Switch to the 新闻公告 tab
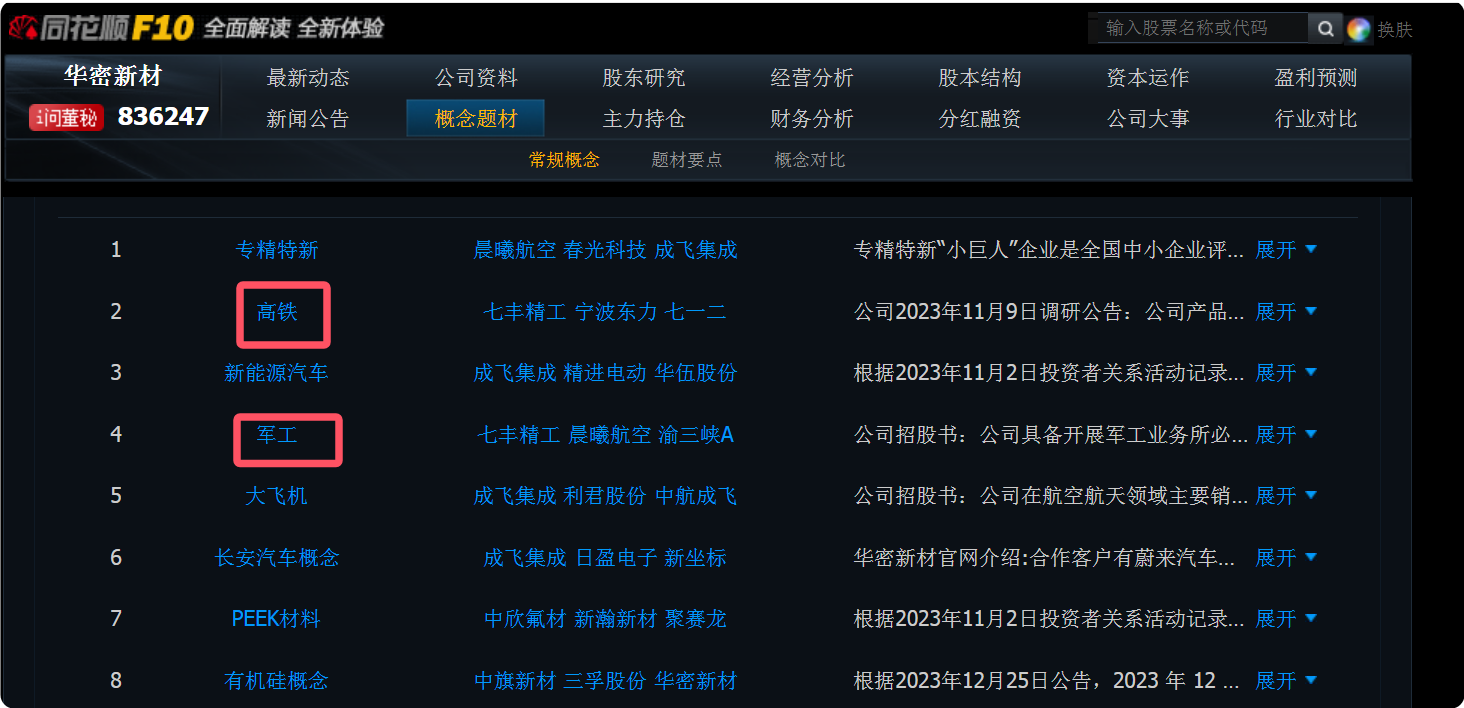 coord(308,119)
